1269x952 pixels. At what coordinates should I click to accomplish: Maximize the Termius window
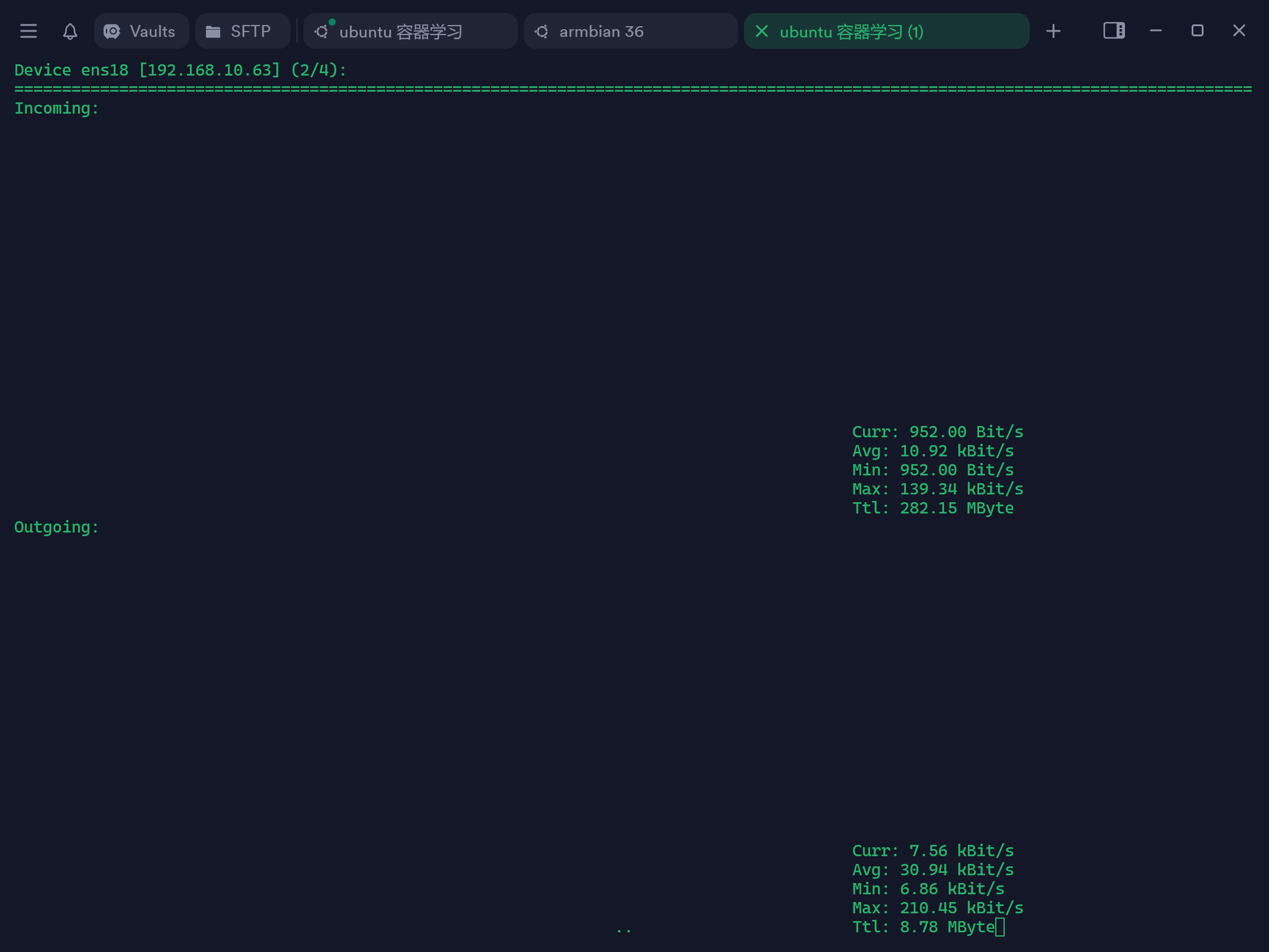click(1197, 31)
